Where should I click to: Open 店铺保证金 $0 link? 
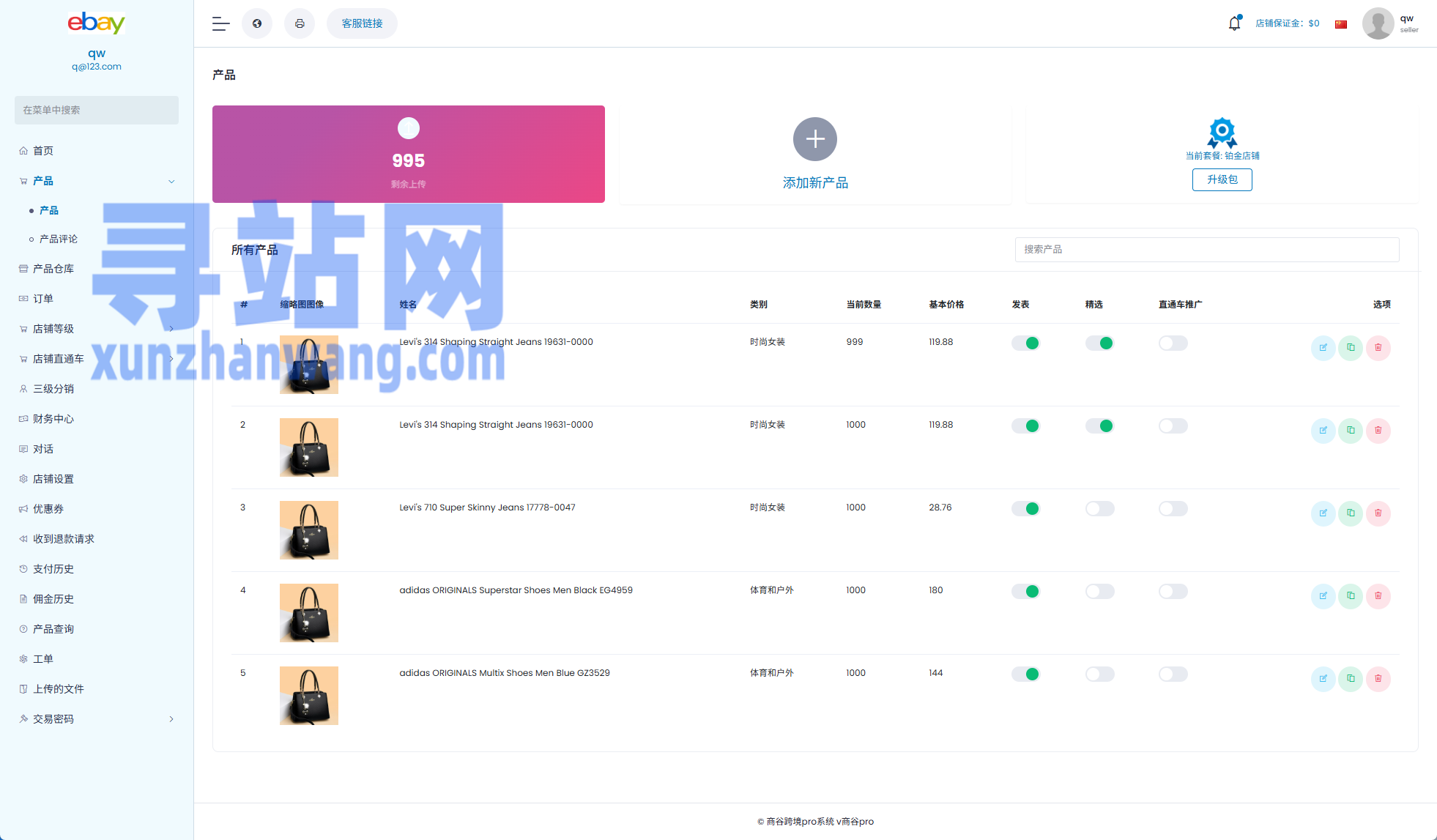click(1288, 23)
